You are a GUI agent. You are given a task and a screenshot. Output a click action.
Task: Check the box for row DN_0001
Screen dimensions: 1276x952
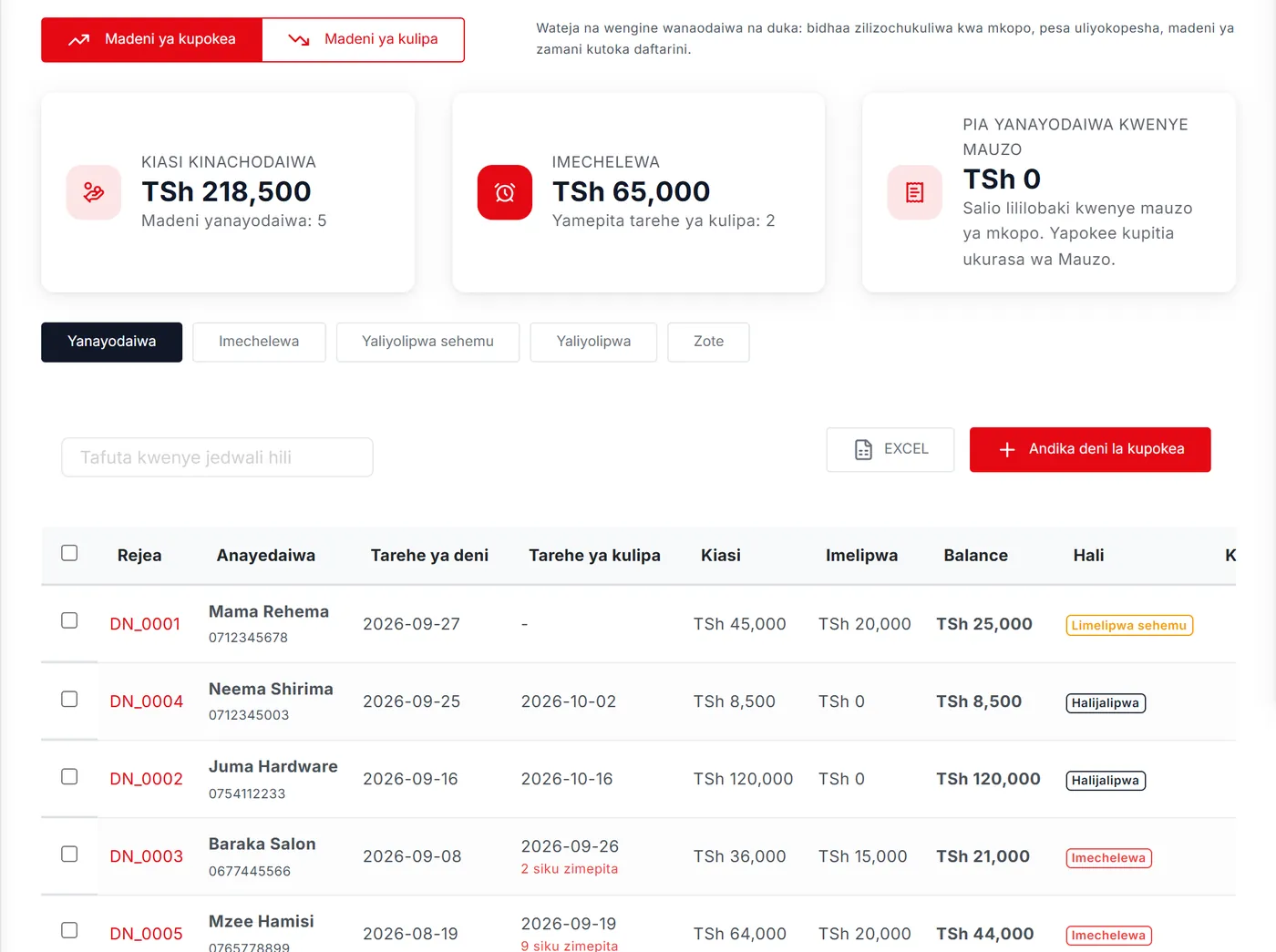tap(69, 620)
